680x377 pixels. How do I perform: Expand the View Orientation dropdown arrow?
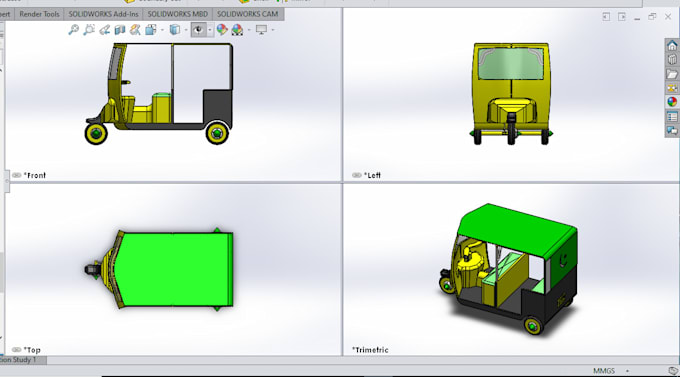coord(162,30)
